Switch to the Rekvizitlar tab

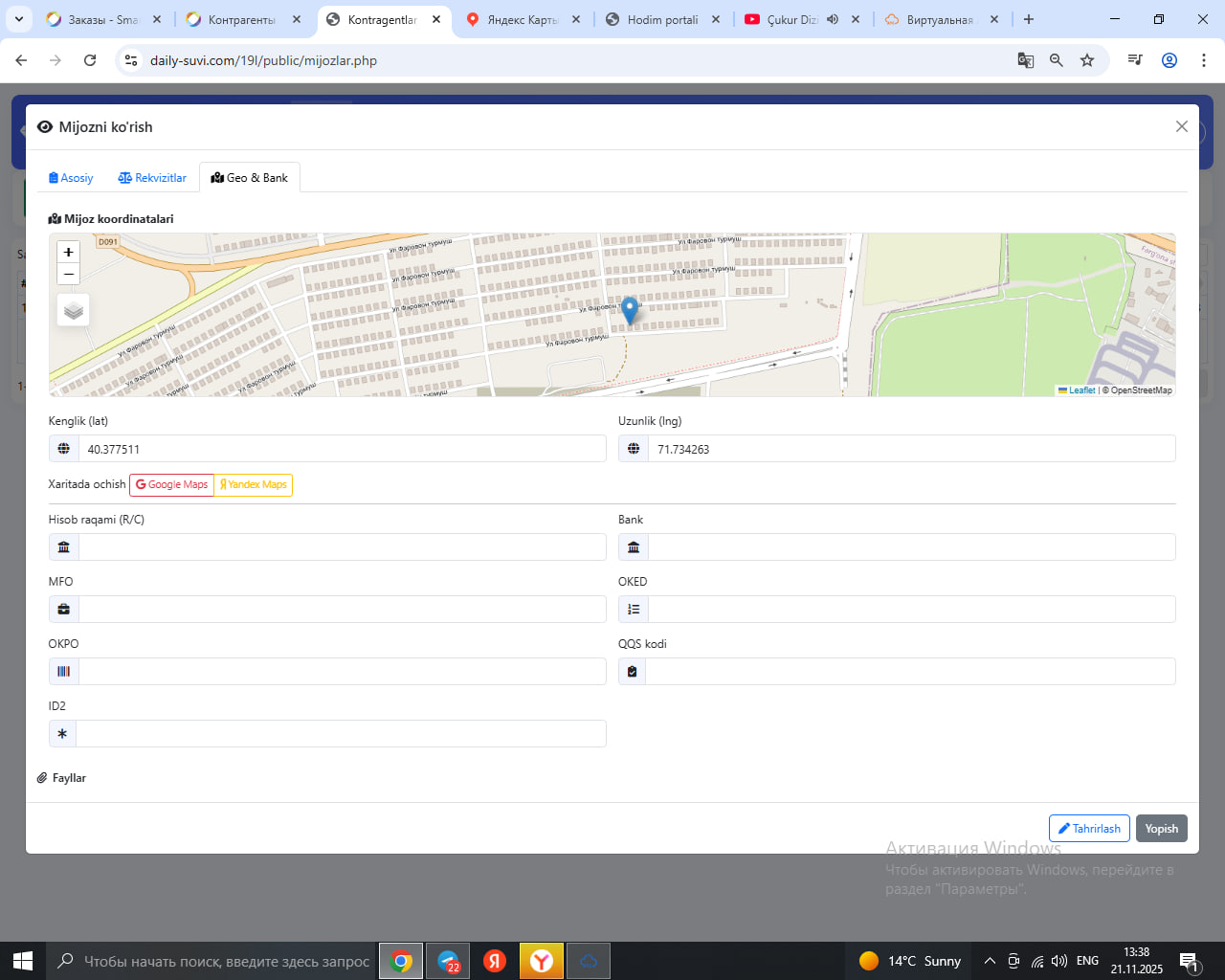pos(152,178)
